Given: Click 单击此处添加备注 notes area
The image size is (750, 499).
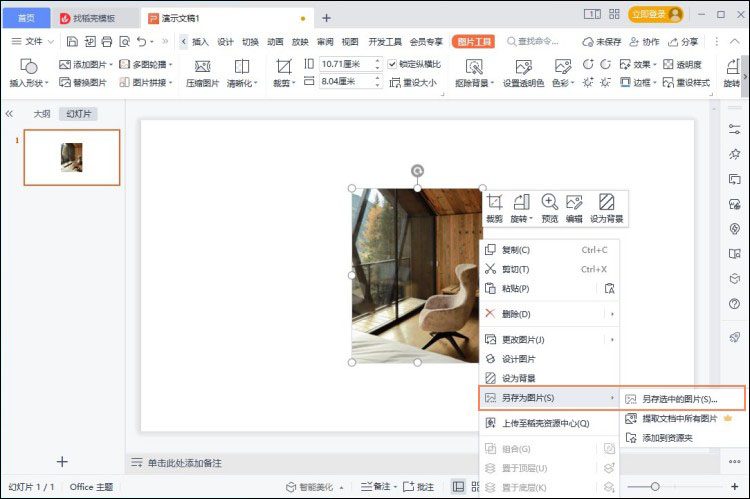Looking at the screenshot, I should pyautogui.click(x=184, y=463).
